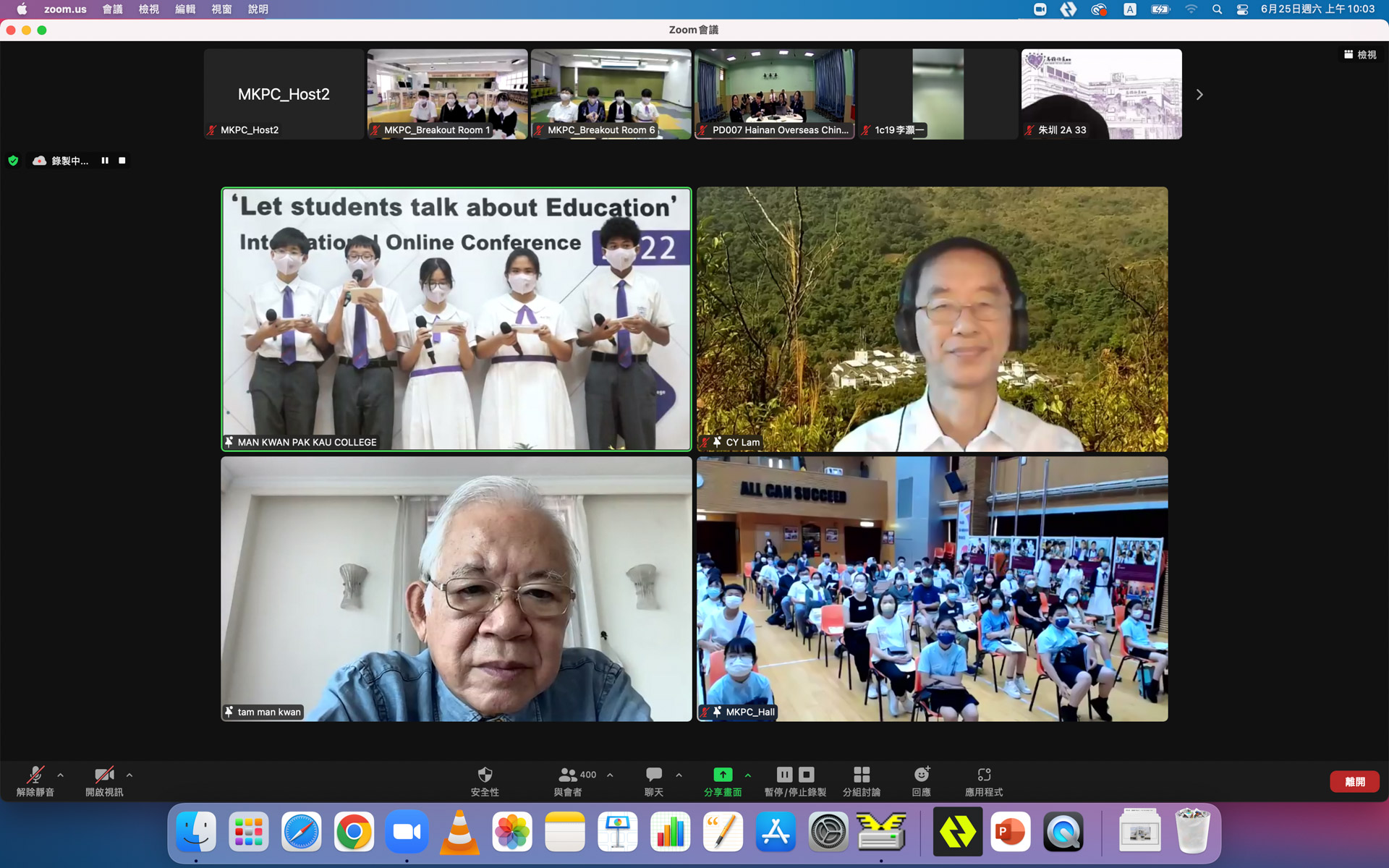Open the 與會者 participants panel
This screenshot has width=1389, height=868.
[x=568, y=781]
